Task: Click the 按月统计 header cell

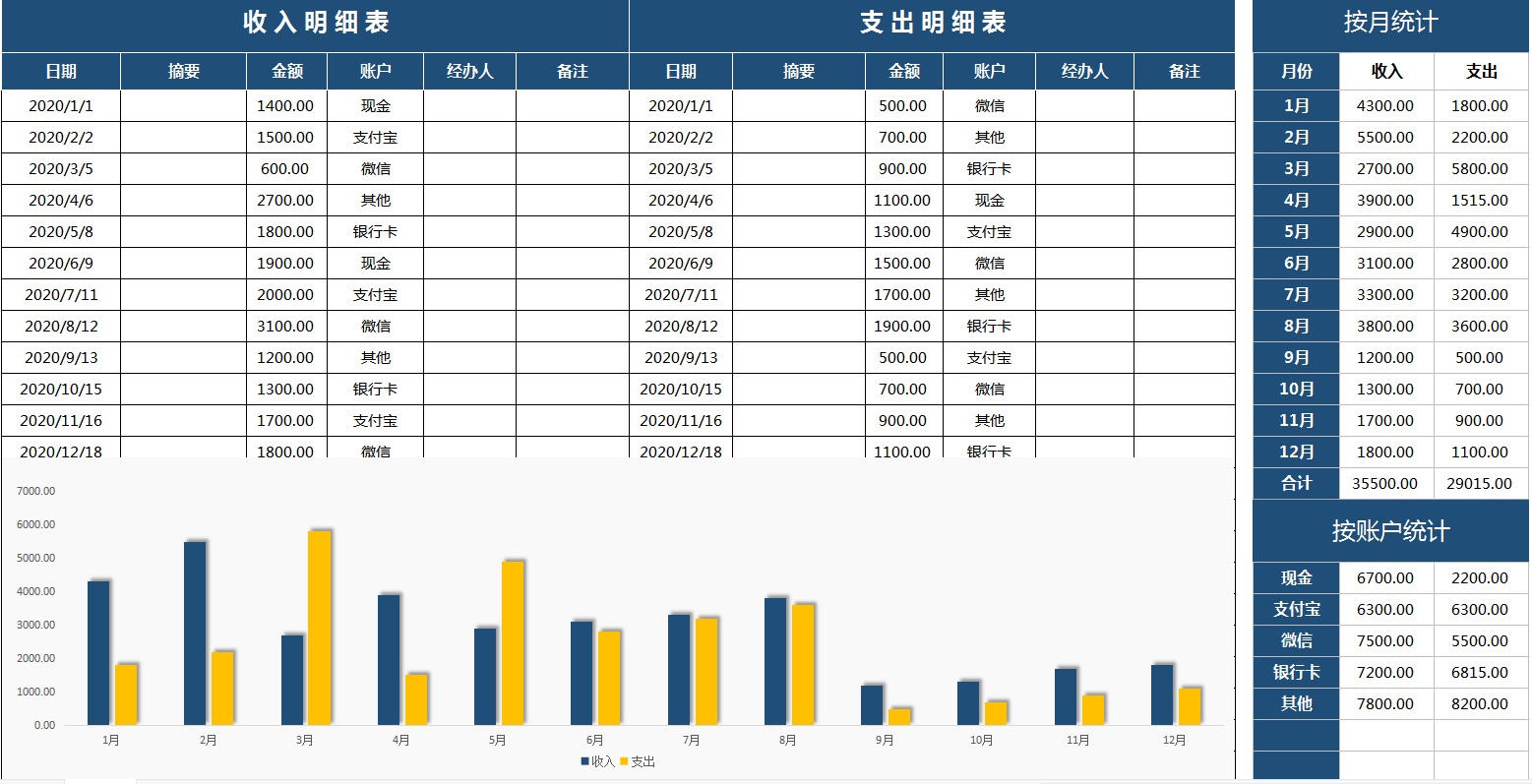Action: (1390, 26)
